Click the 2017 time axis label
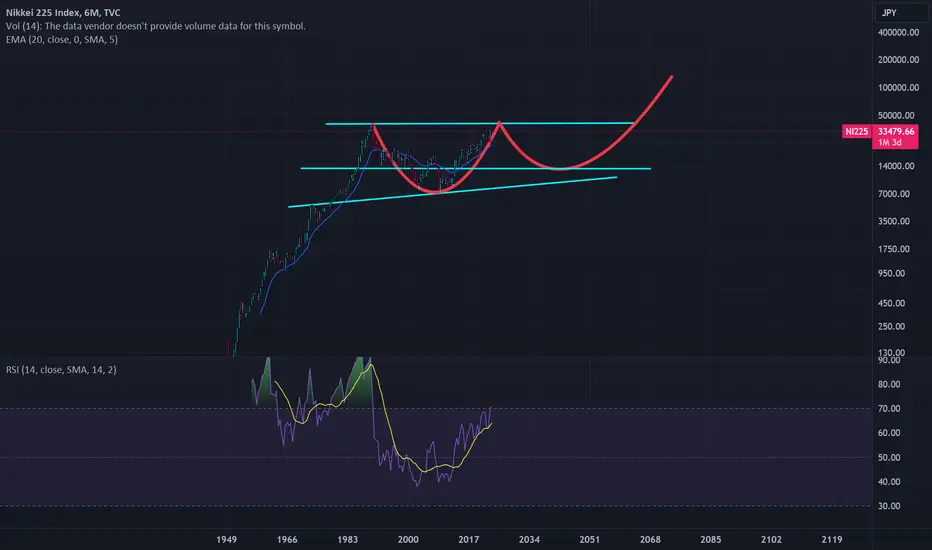Viewport: 932px width, 550px height. coord(468,539)
